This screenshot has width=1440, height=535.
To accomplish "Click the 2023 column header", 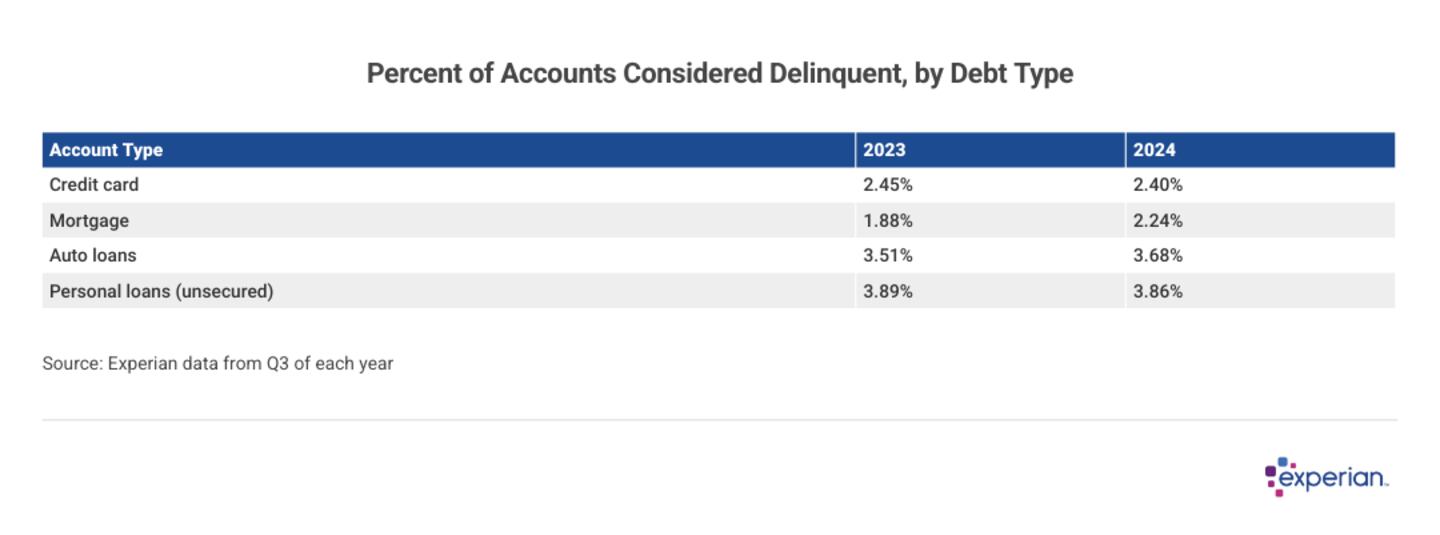I will [x=884, y=150].
